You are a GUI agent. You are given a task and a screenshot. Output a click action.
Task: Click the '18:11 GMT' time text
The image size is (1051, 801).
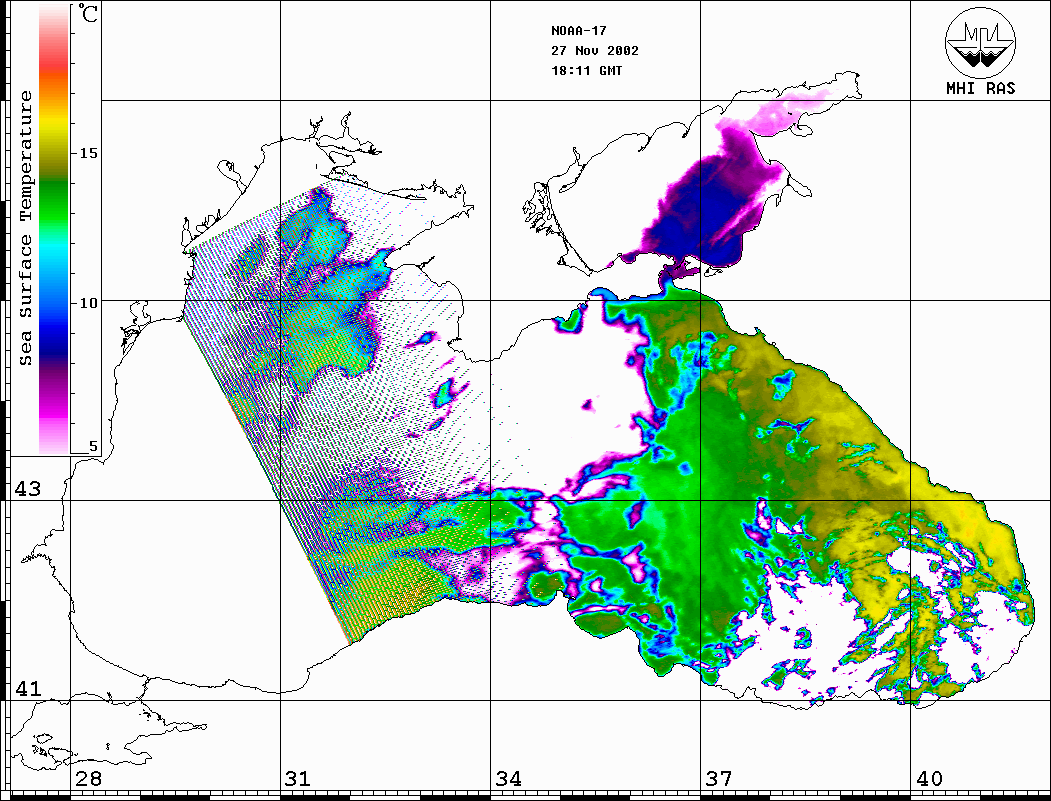[586, 70]
